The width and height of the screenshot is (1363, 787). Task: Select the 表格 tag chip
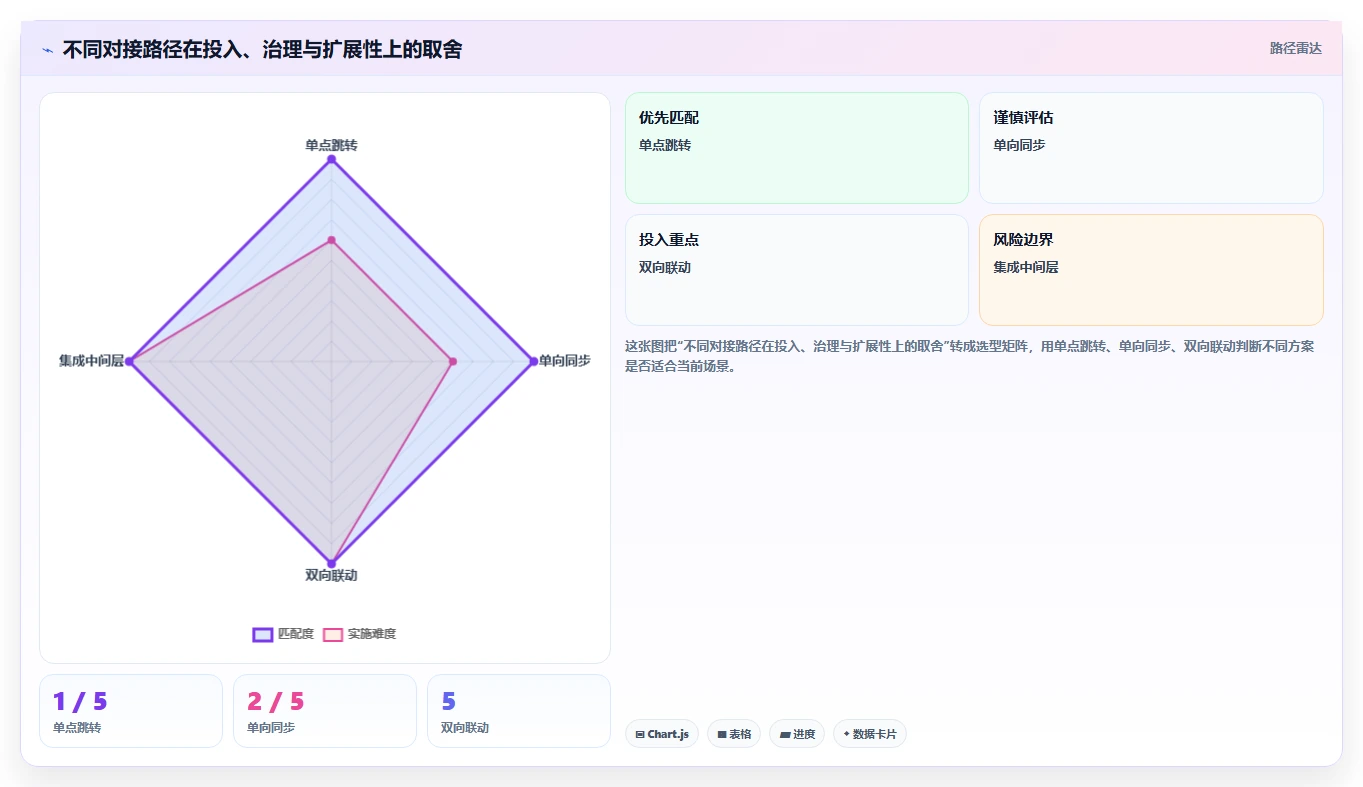point(734,734)
